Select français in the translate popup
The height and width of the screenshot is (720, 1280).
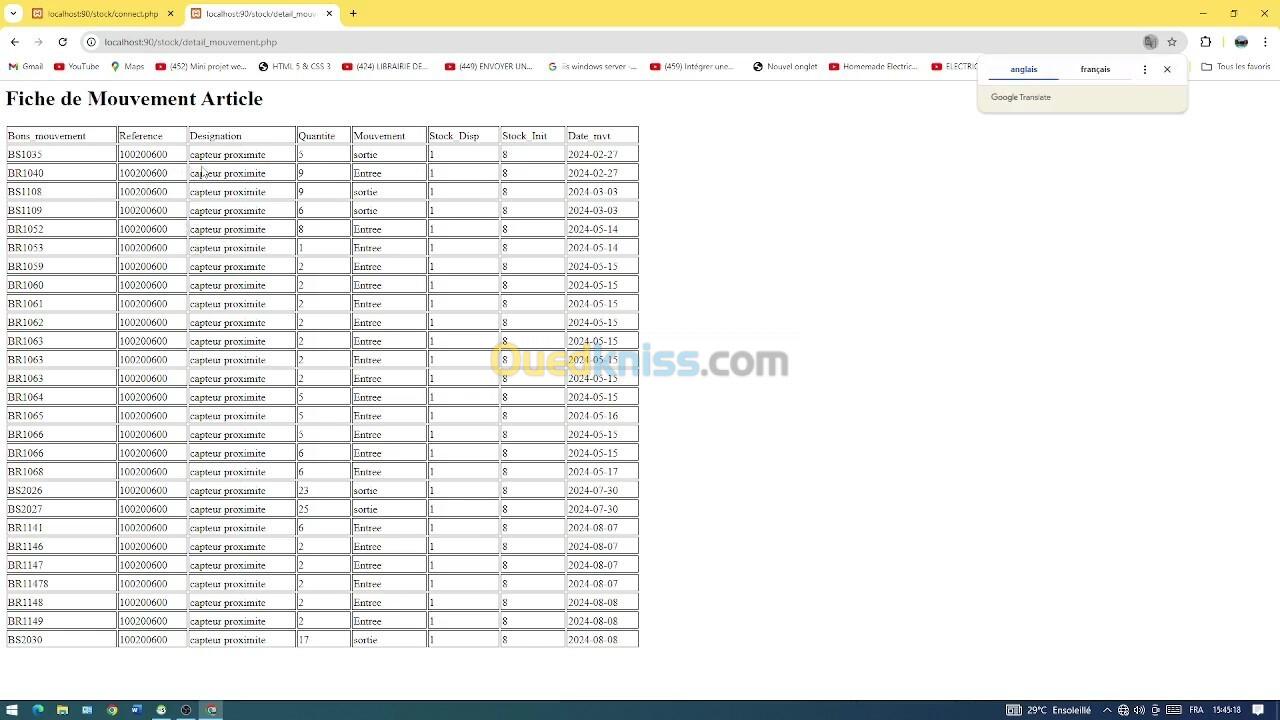pos(1095,69)
